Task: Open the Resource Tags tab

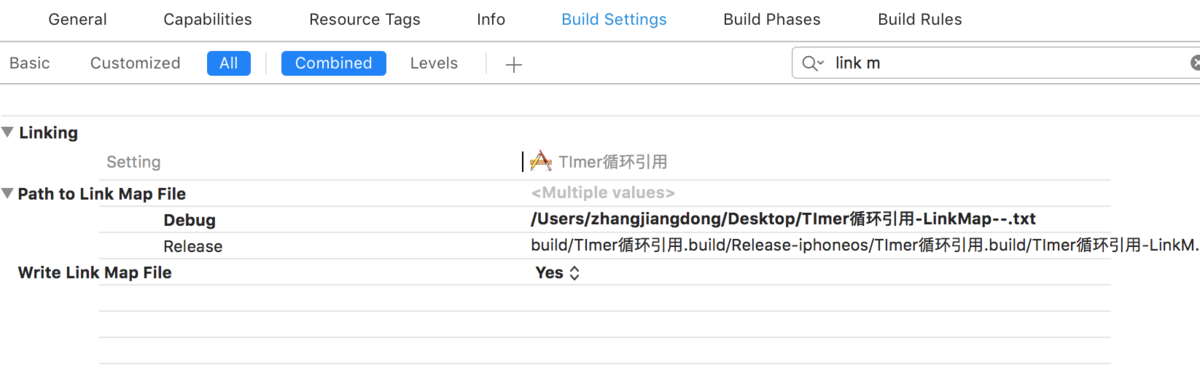Action: tap(365, 19)
